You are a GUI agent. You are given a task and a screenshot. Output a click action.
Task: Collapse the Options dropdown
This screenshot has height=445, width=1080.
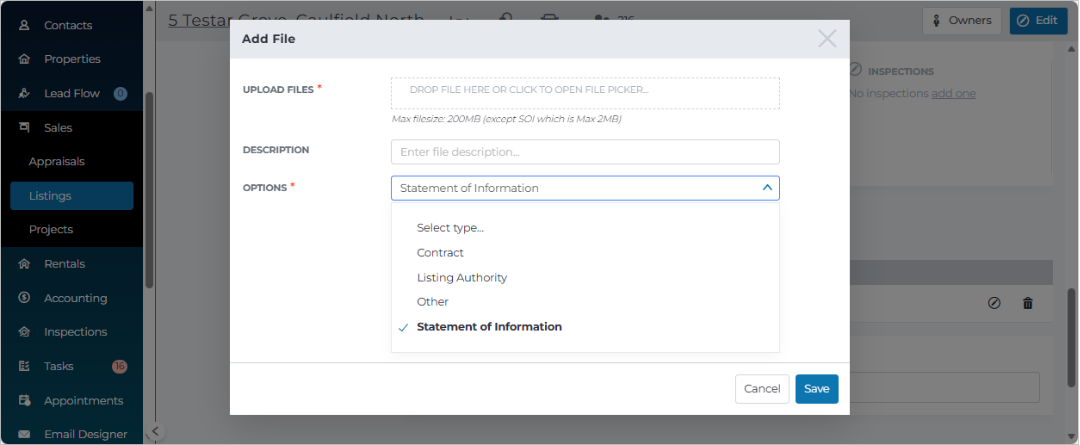[585, 188]
